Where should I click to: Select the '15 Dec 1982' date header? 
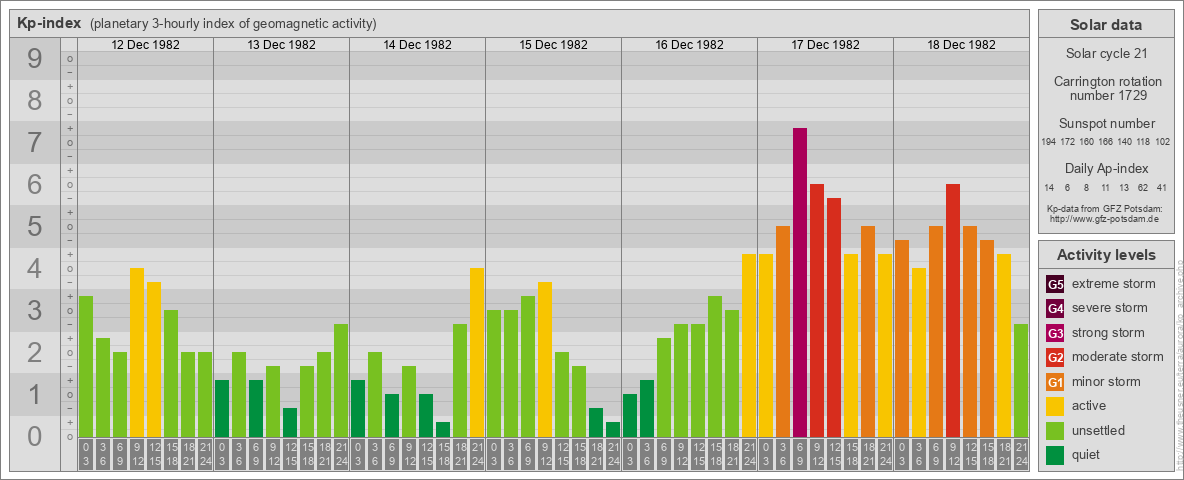coord(553,45)
